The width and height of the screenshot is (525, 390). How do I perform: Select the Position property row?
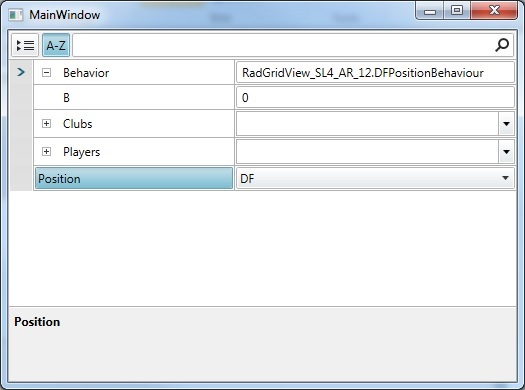(134, 178)
